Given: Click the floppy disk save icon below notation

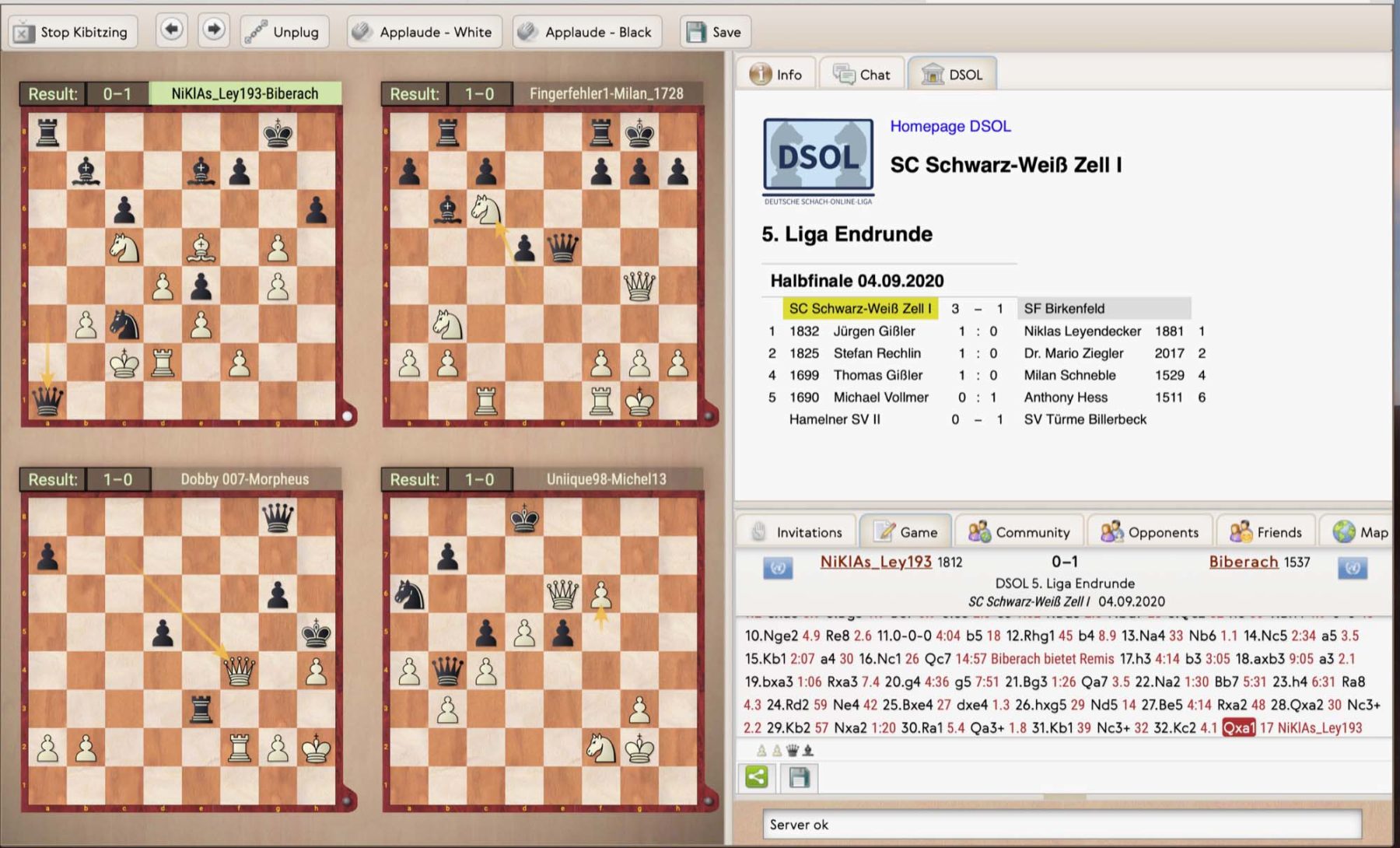Looking at the screenshot, I should click(799, 777).
